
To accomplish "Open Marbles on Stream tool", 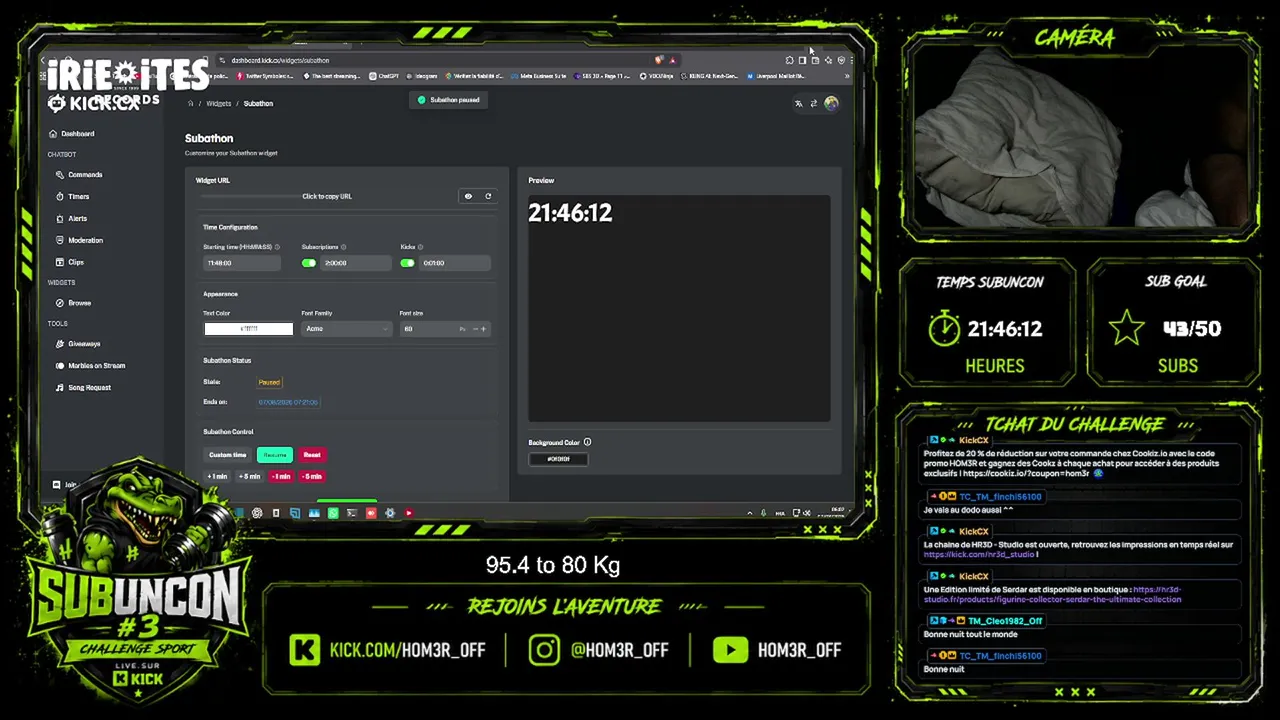I will (x=91, y=366).
